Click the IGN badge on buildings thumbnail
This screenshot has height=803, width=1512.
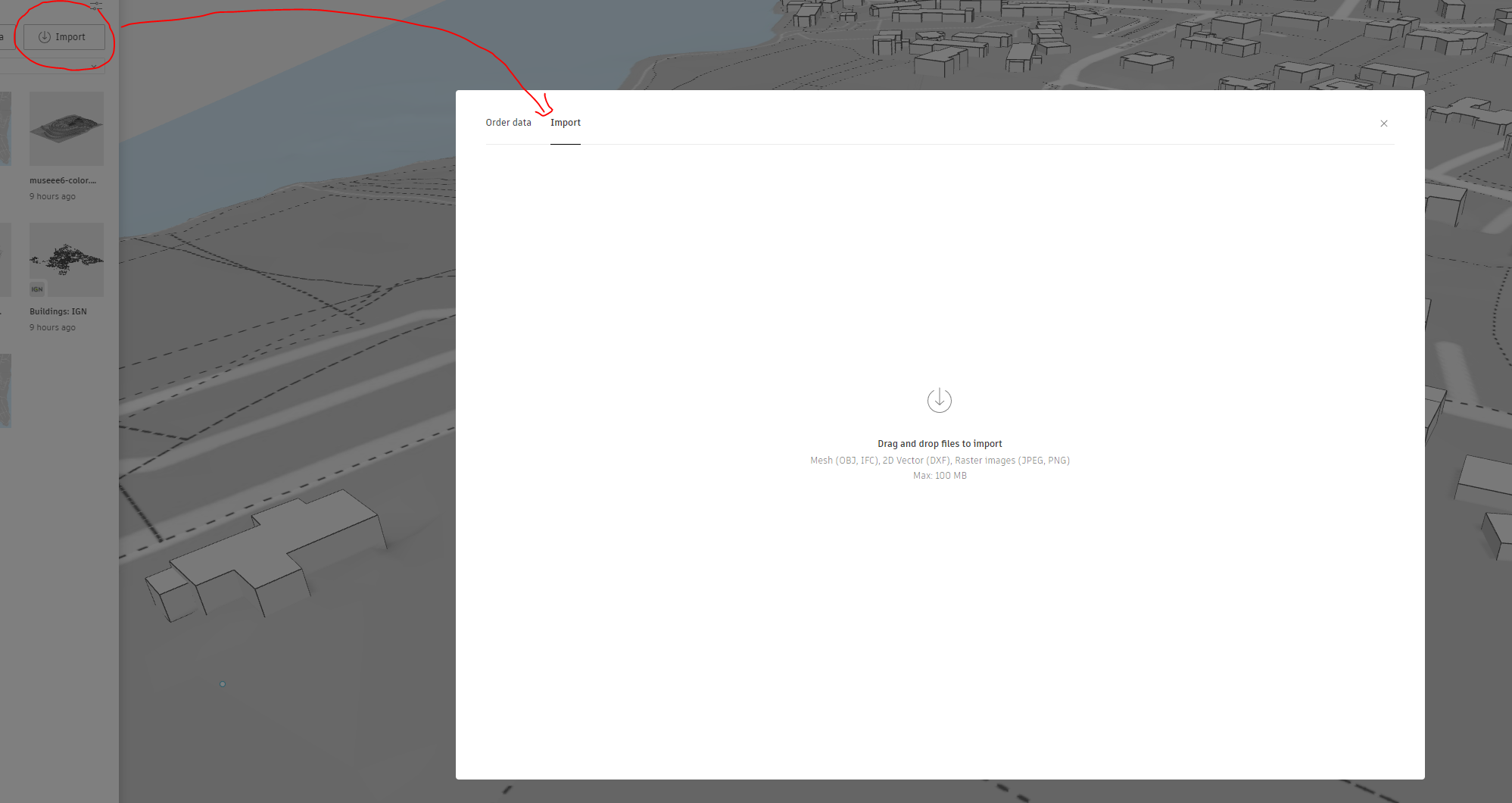(x=37, y=289)
